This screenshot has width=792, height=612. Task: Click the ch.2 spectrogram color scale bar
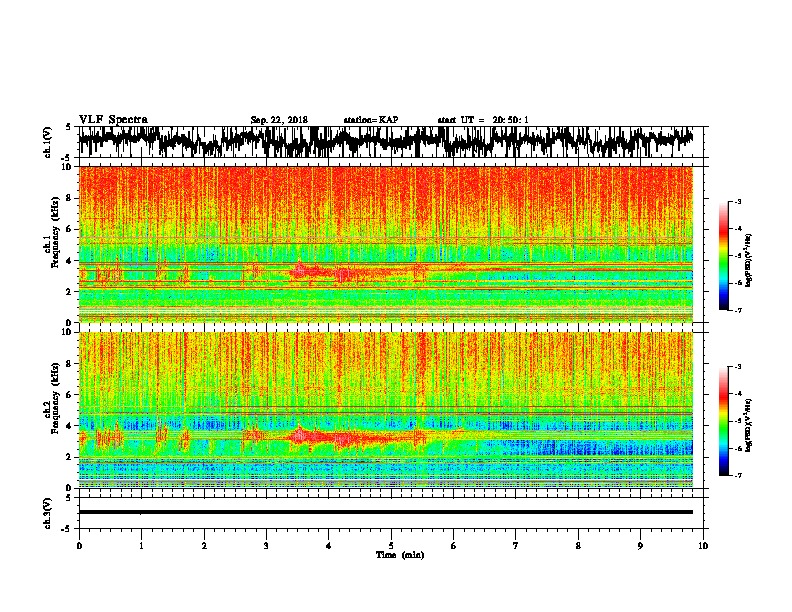click(x=723, y=421)
